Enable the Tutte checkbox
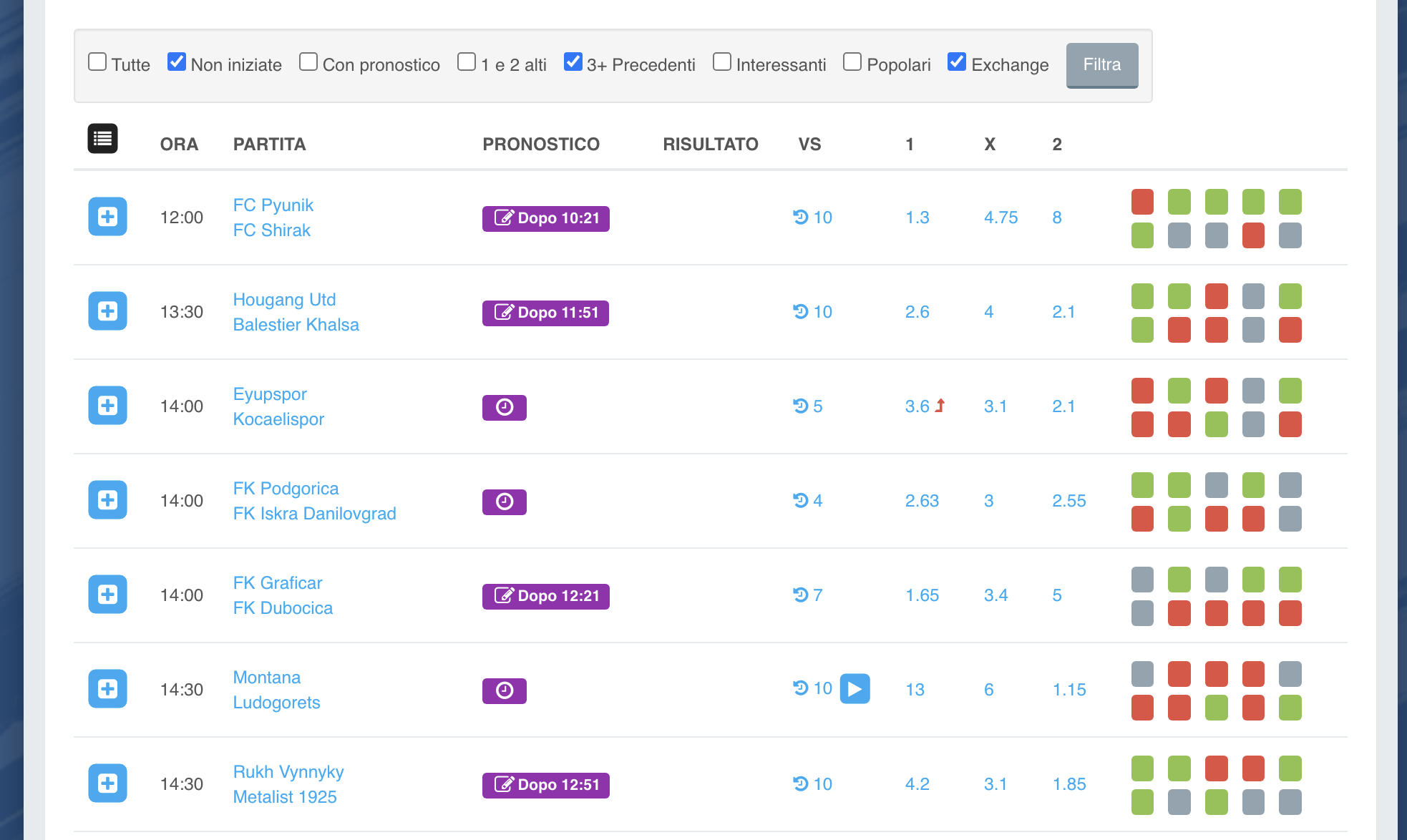 tap(97, 62)
